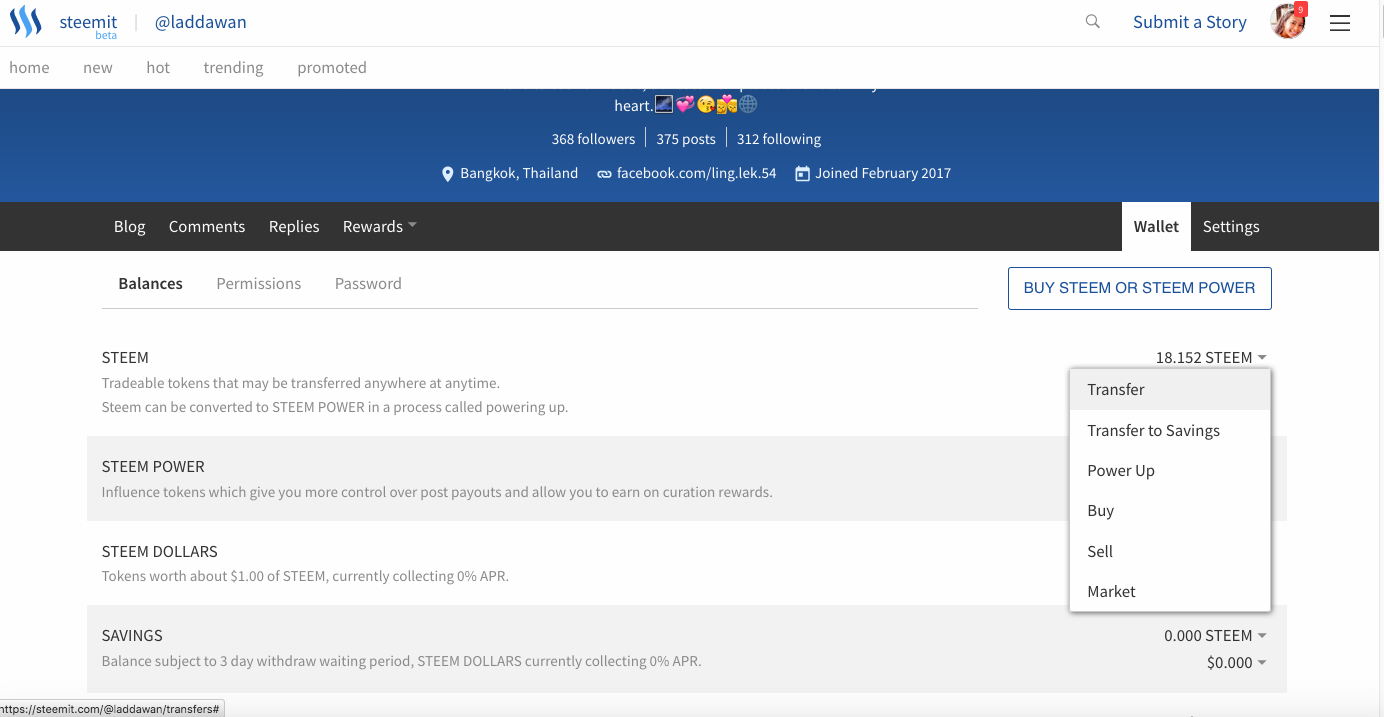This screenshot has width=1384, height=717.
Task: Open Market from the STEEM menu
Action: point(1170,591)
